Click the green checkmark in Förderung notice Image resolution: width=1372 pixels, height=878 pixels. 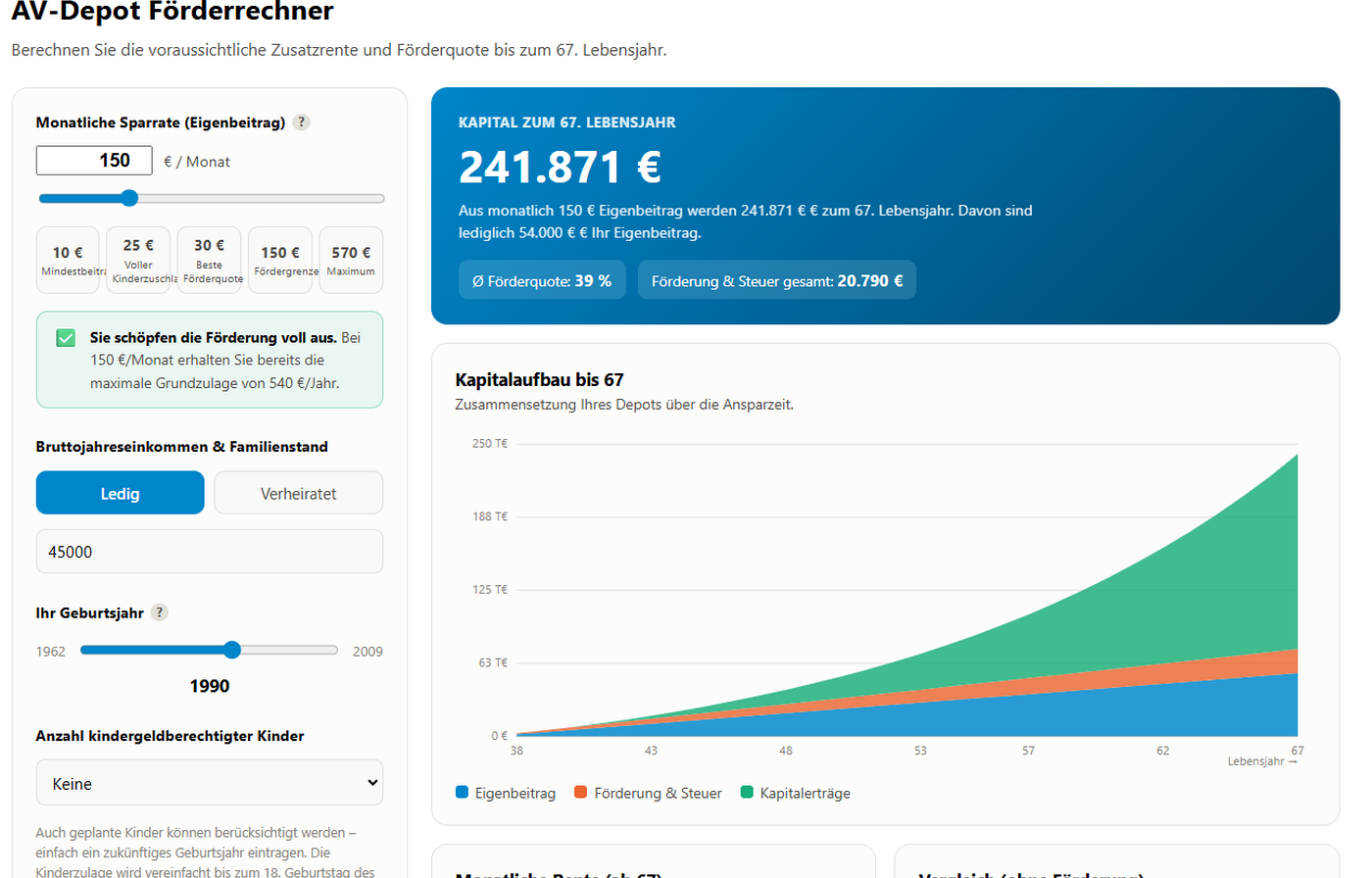[66, 338]
